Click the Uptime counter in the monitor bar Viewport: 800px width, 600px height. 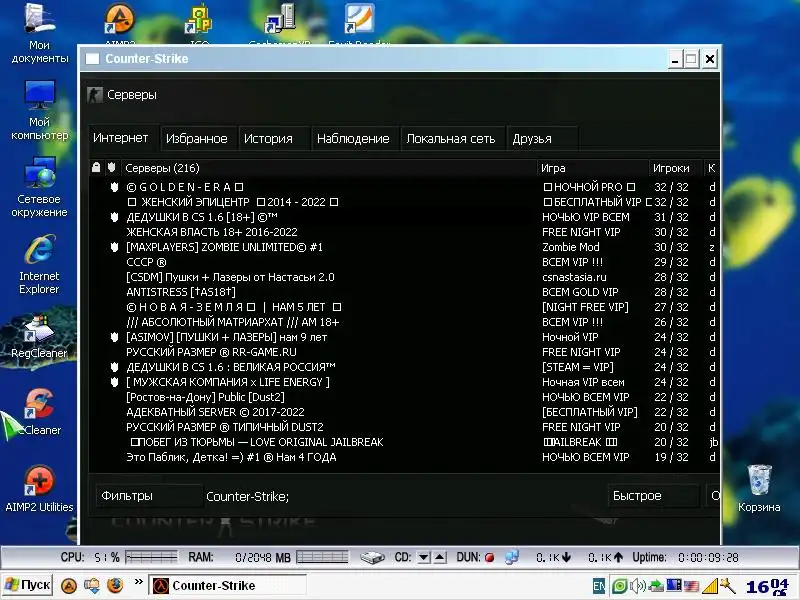[685, 558]
